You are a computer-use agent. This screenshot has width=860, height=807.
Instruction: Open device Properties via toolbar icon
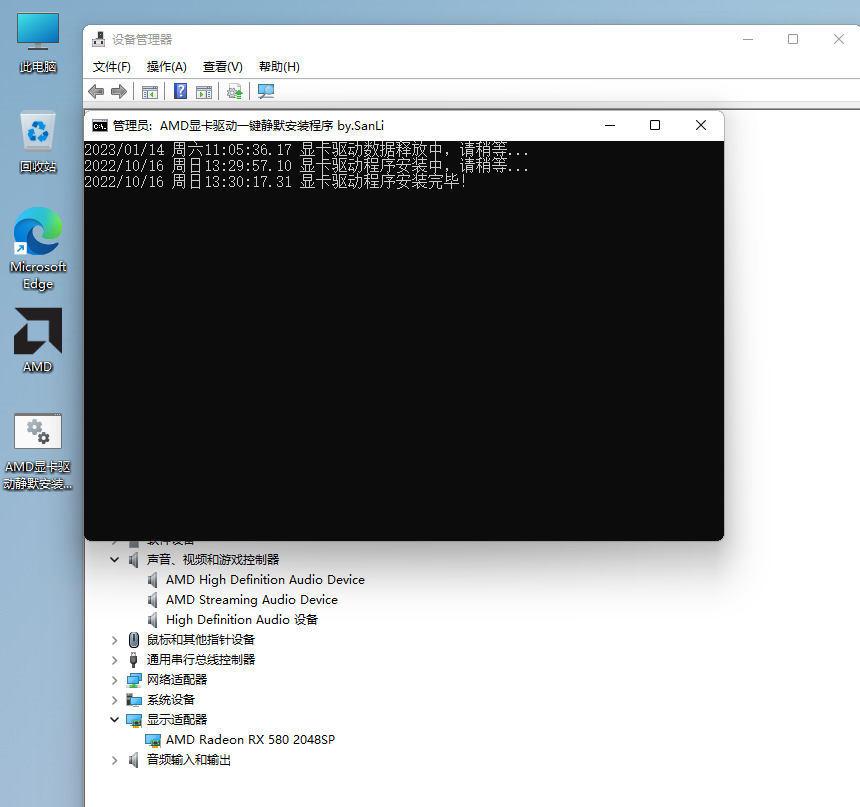pos(204,91)
